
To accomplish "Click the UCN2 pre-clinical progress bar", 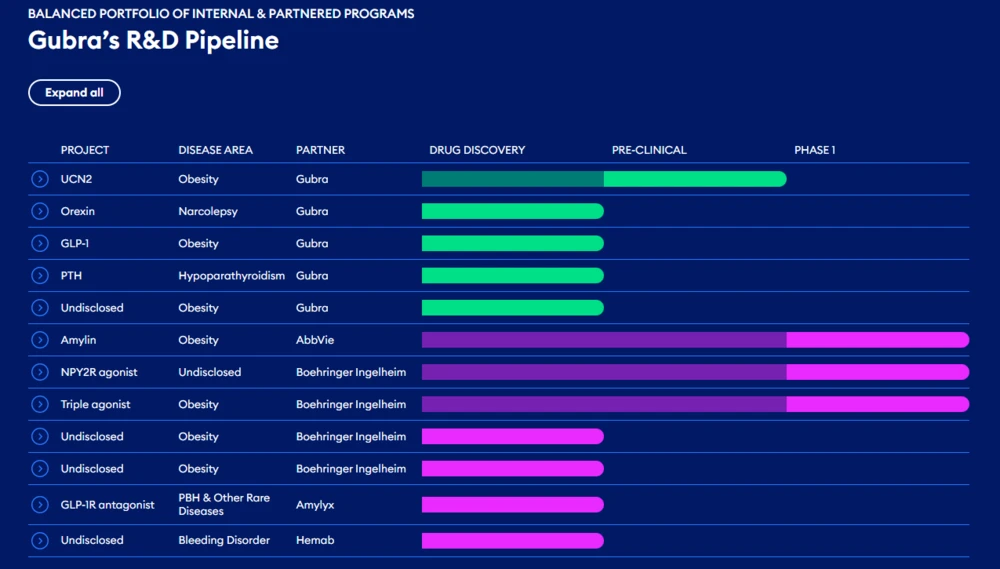I will [x=694, y=179].
